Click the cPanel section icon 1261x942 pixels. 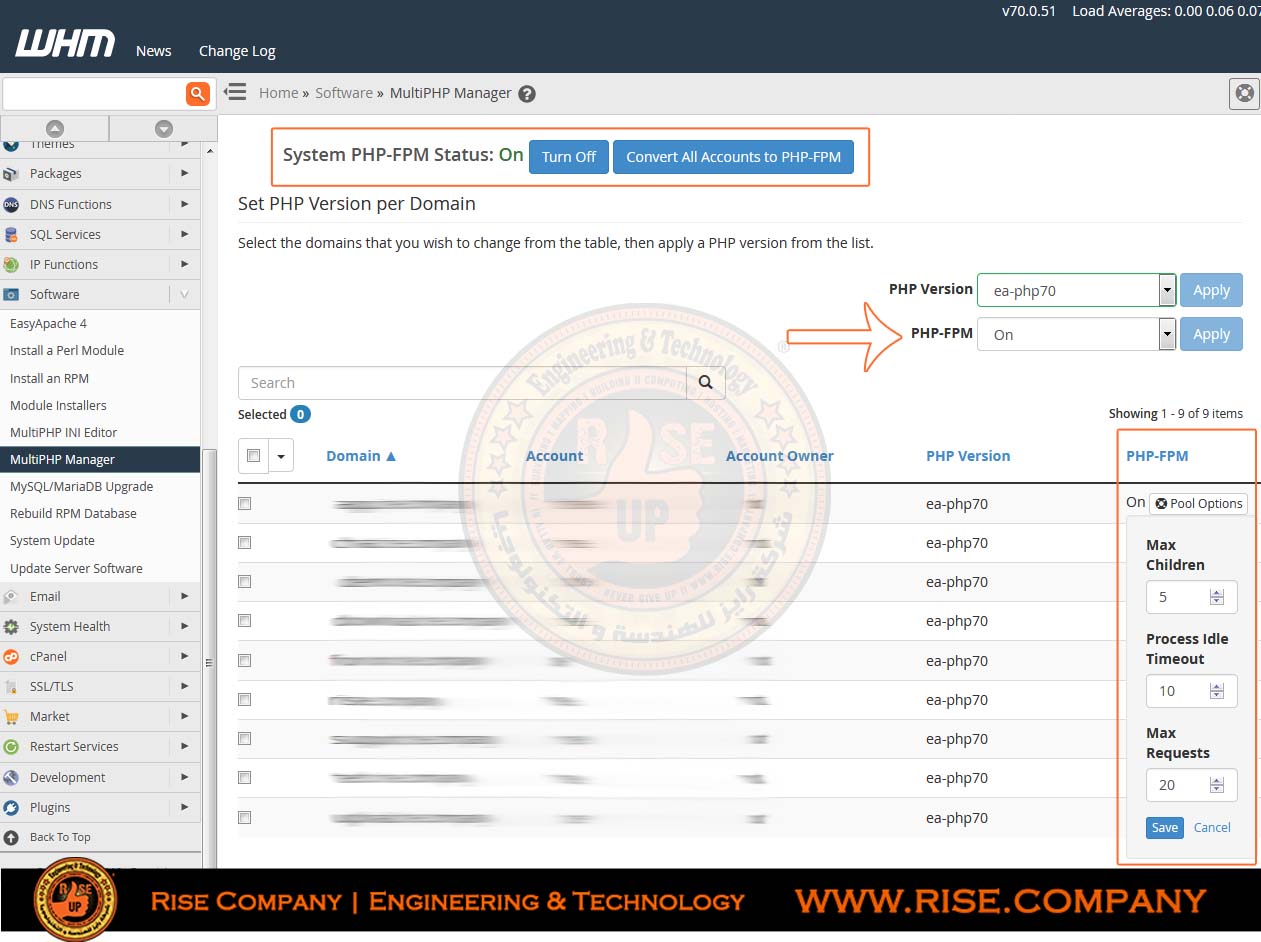click(x=11, y=657)
